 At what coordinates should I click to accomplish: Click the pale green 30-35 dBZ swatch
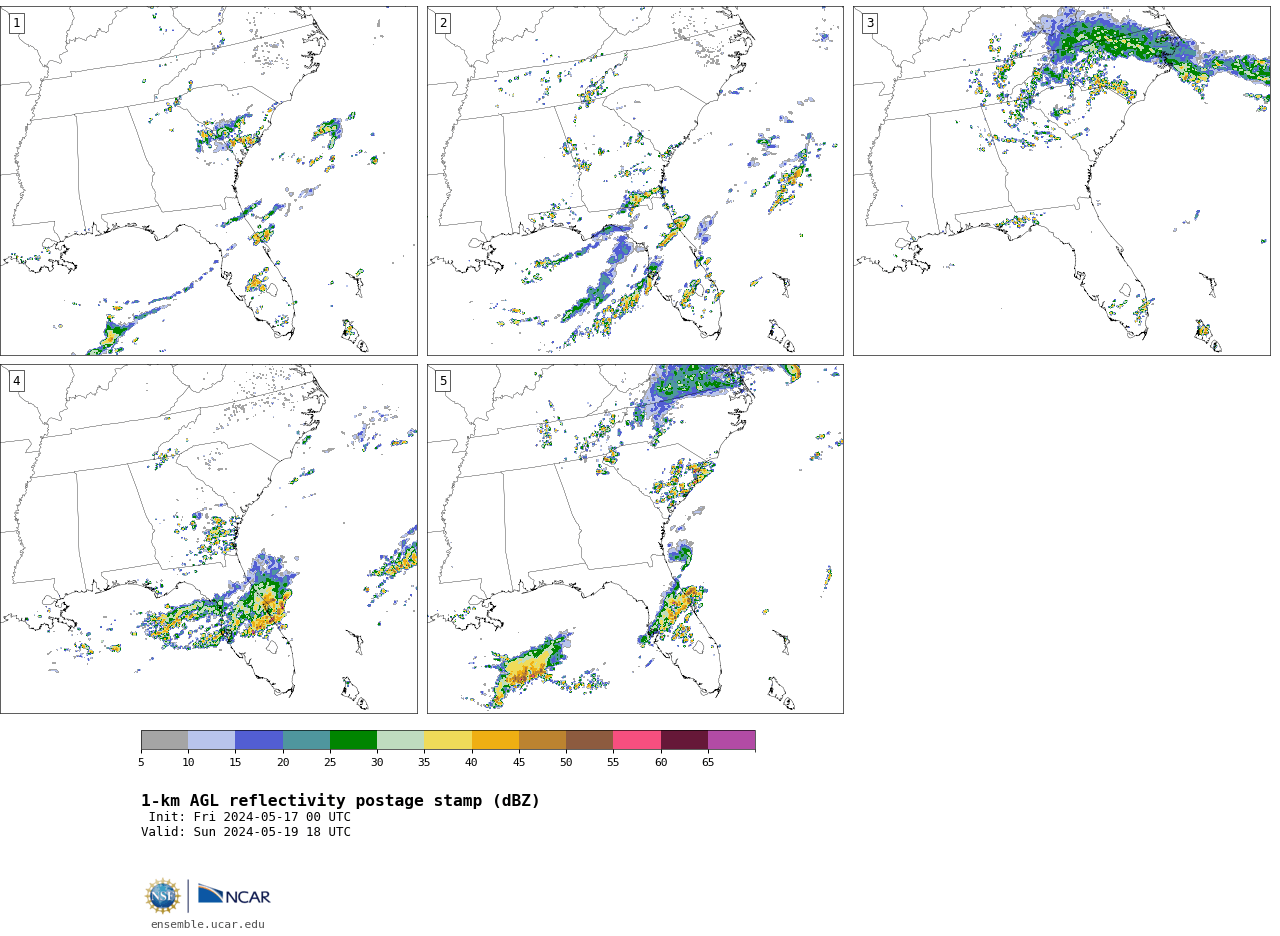[400, 740]
